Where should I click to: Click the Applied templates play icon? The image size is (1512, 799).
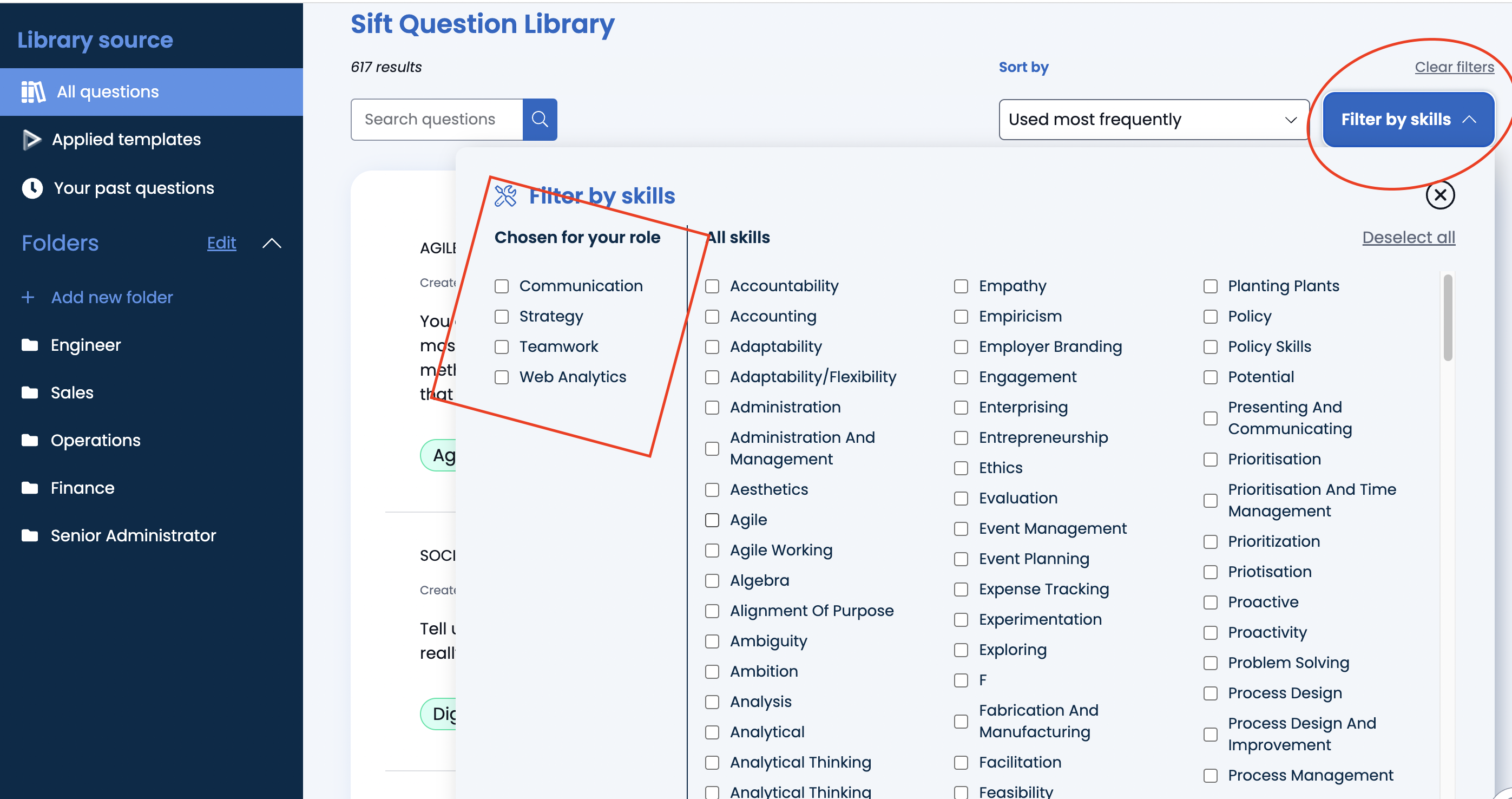click(x=31, y=140)
